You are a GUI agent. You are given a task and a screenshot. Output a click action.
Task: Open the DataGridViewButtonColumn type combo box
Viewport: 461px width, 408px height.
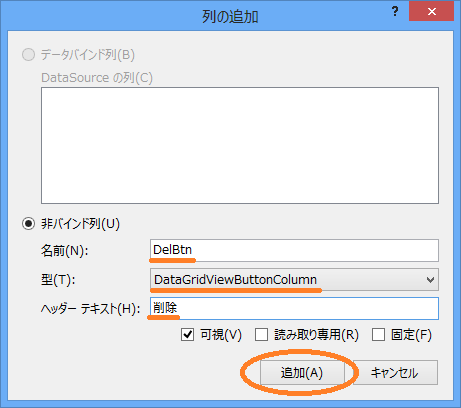click(294, 279)
